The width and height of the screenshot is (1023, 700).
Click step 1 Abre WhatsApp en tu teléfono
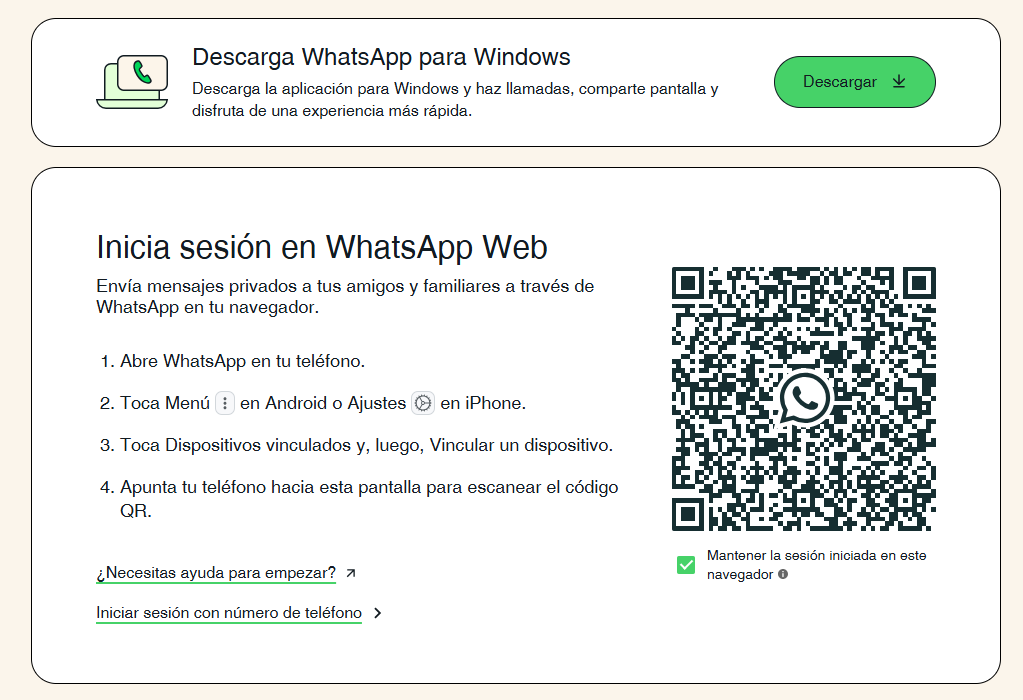pyautogui.click(x=242, y=361)
